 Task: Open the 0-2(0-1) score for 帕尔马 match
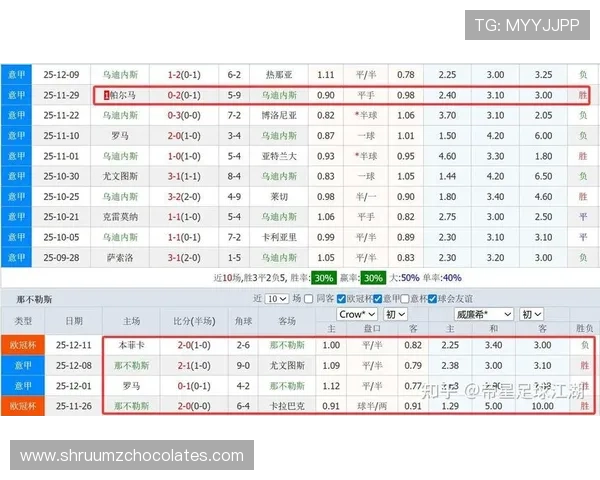184,95
